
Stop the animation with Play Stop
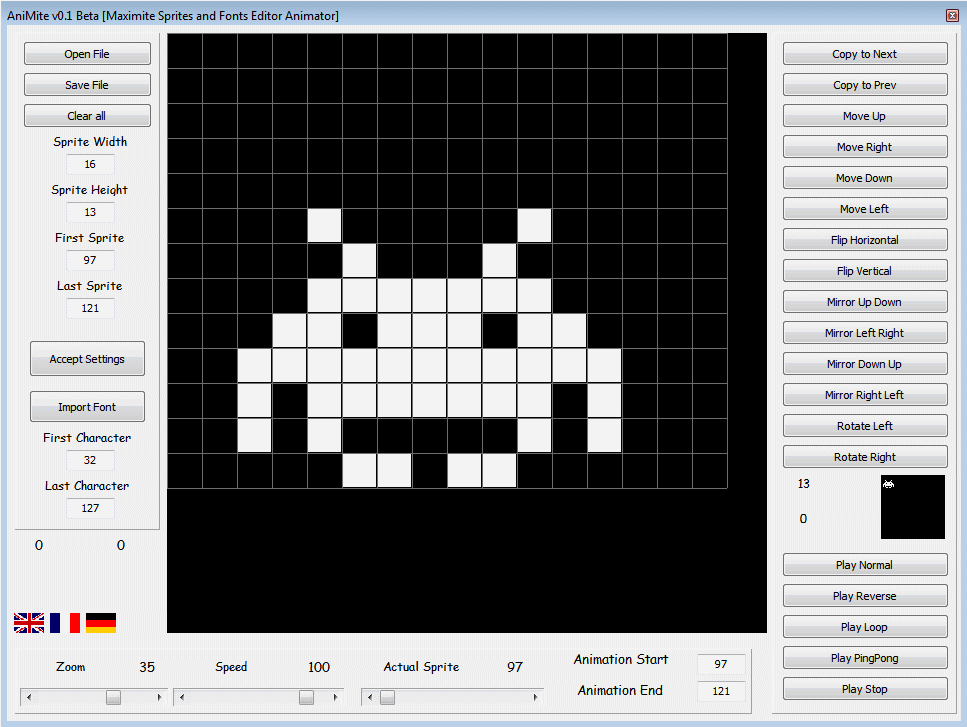[x=864, y=689]
